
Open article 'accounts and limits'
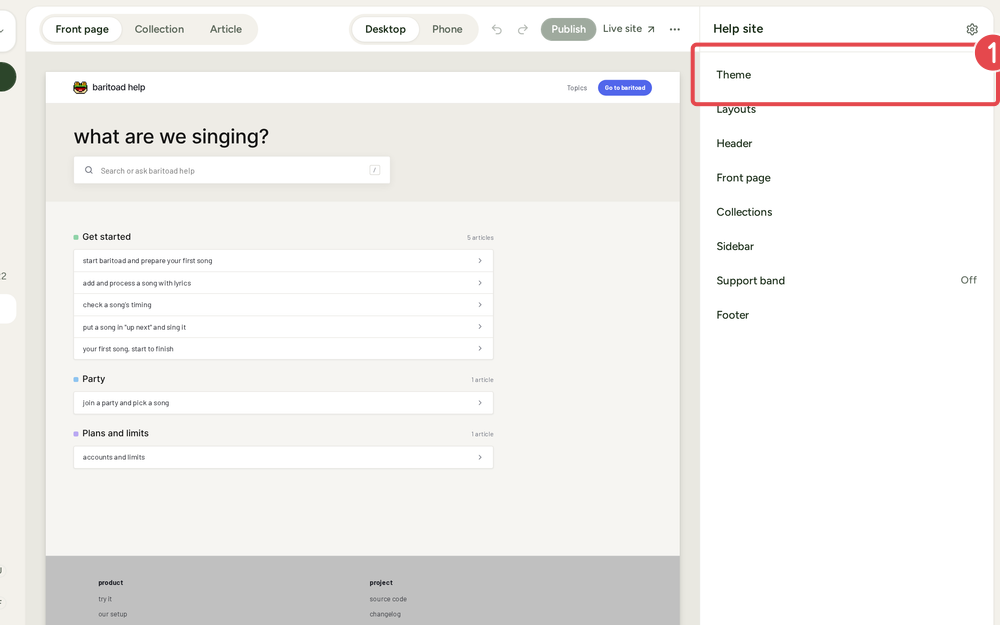(x=283, y=457)
